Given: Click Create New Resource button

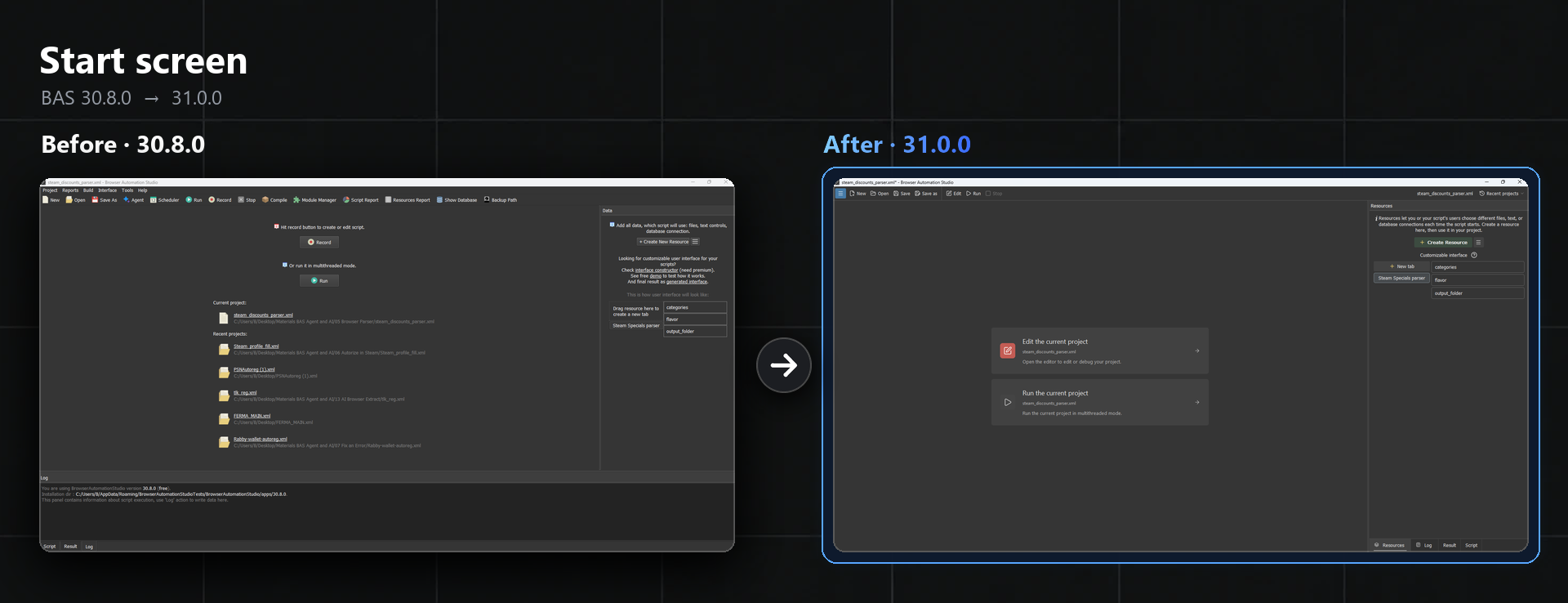Looking at the screenshot, I should click(664, 242).
